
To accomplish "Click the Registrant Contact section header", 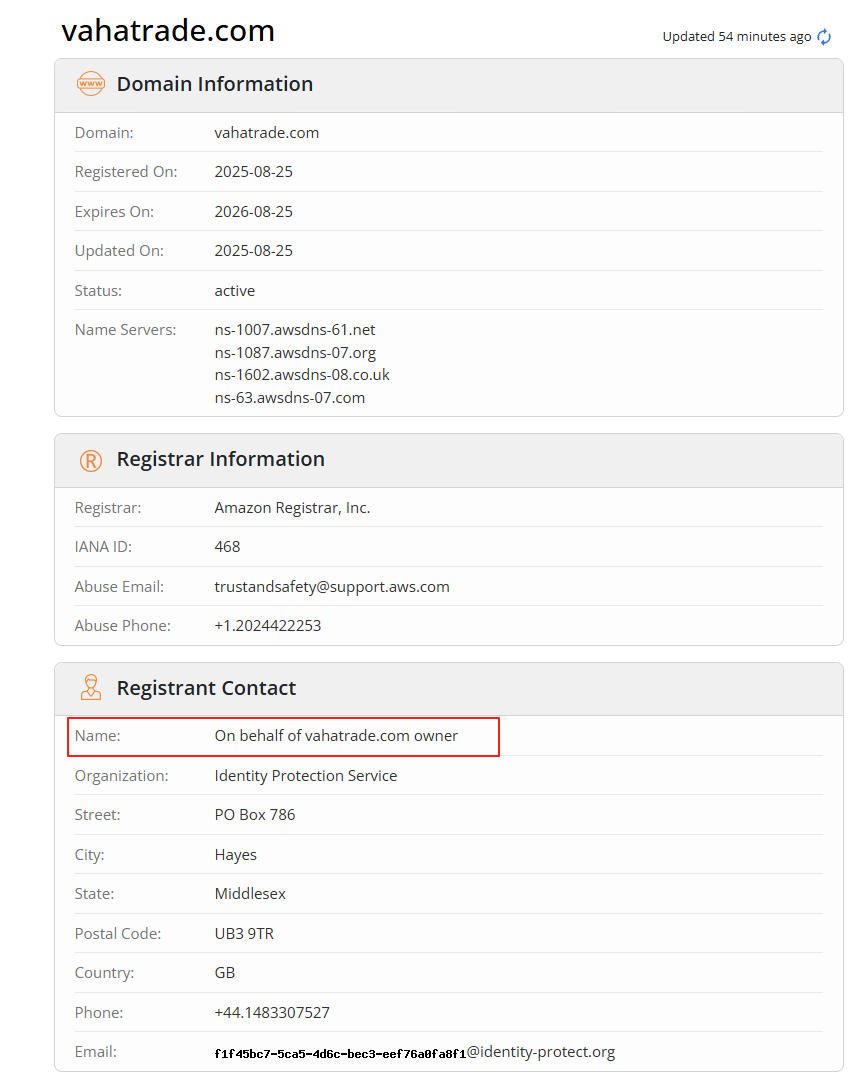I will coord(206,688).
